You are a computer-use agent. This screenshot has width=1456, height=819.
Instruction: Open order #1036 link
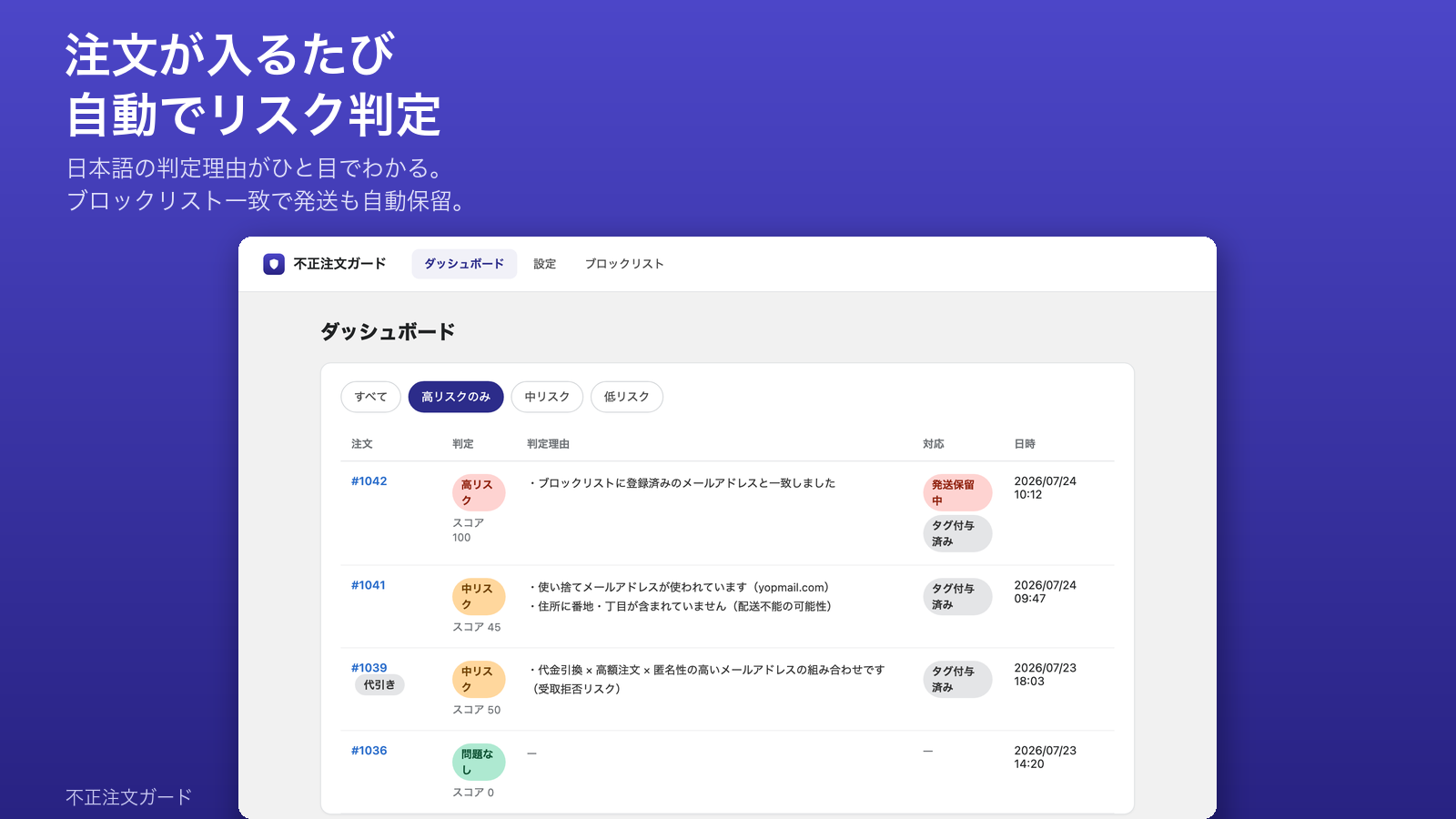369,751
